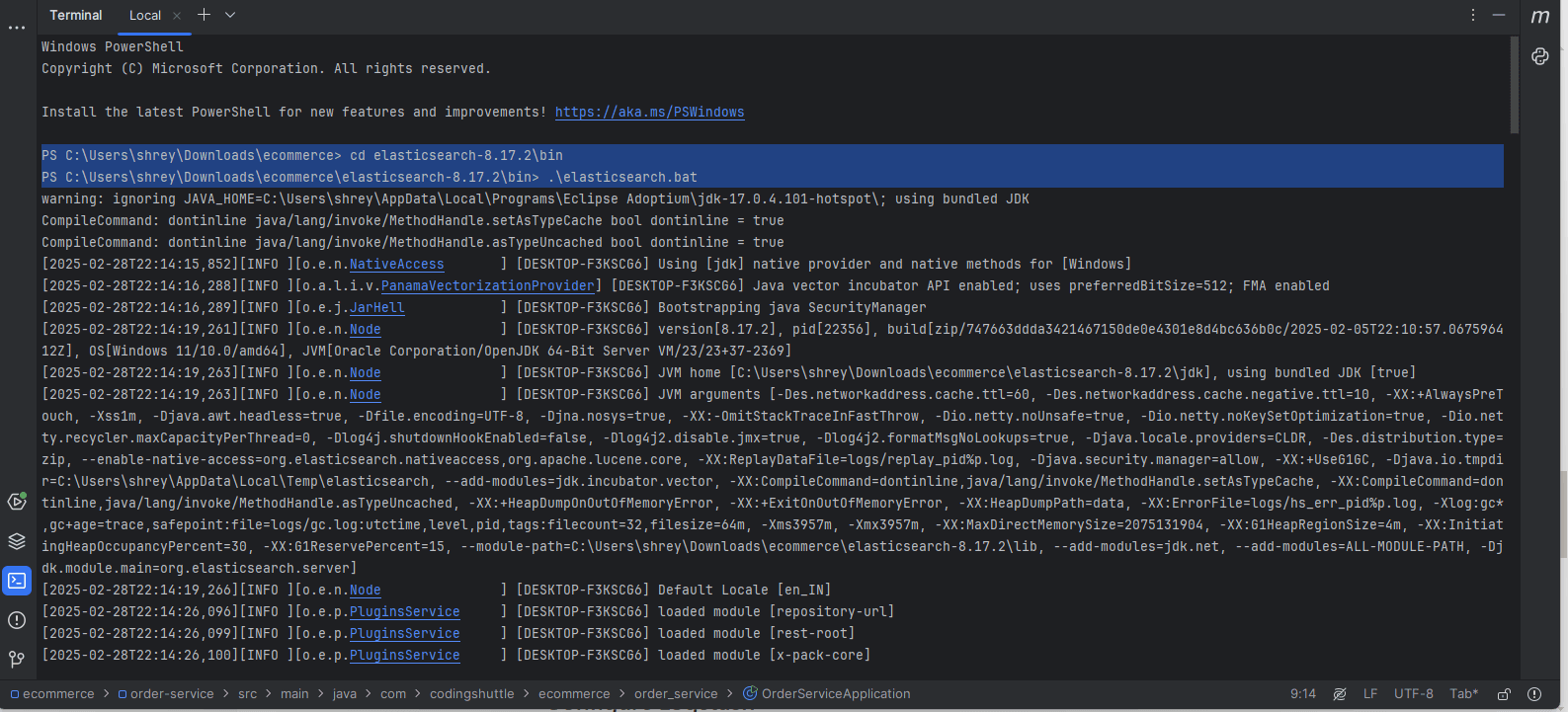Viewport: 1568px width, 712px height.
Task: Click the src breadcrumb
Action: (x=247, y=694)
